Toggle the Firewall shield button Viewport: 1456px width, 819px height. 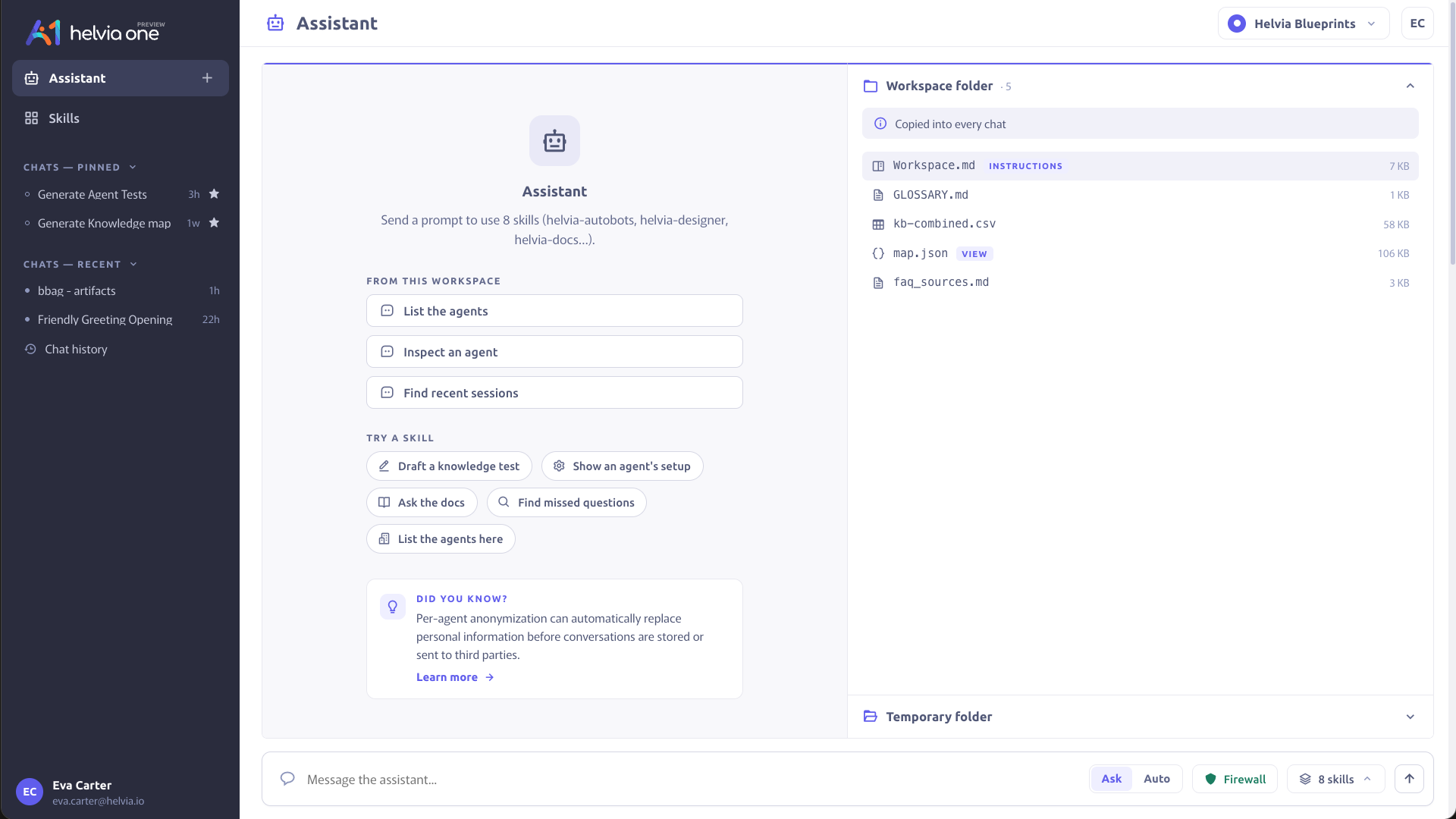1235,779
